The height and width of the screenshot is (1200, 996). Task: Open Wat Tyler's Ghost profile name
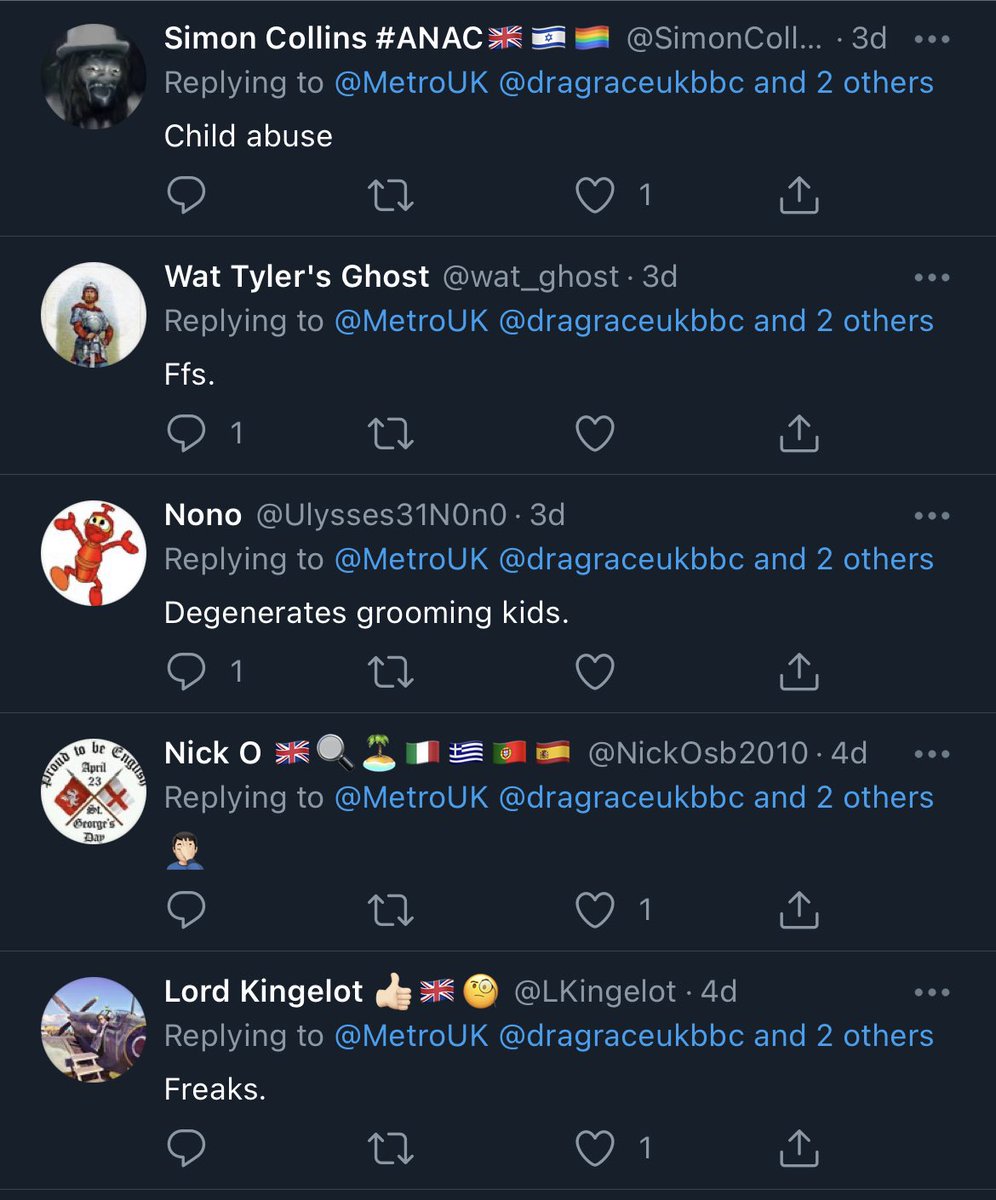296,276
